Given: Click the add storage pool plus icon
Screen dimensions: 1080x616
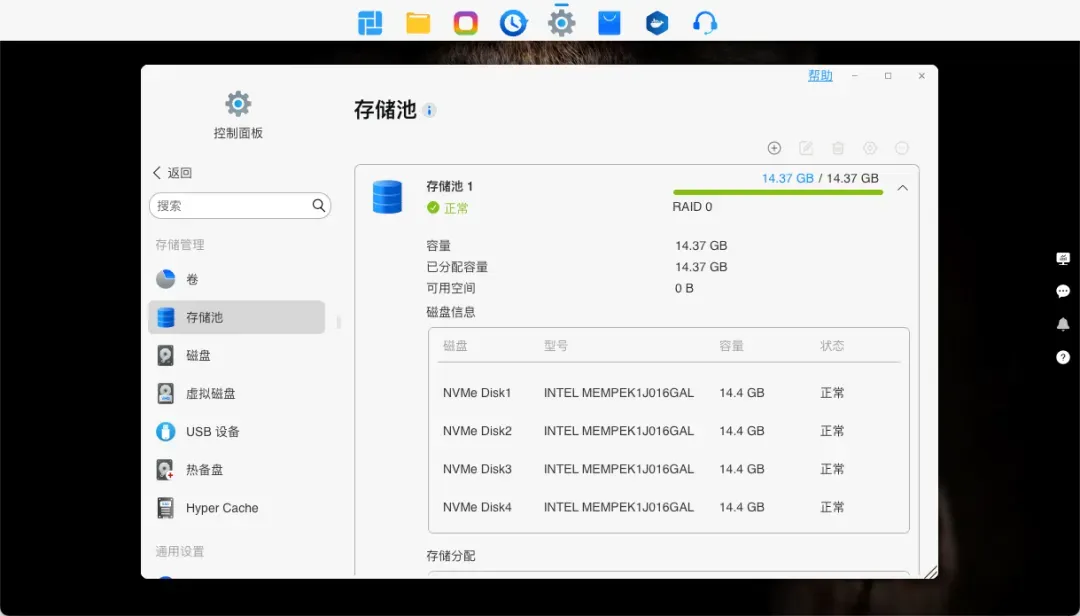Looking at the screenshot, I should point(774,148).
